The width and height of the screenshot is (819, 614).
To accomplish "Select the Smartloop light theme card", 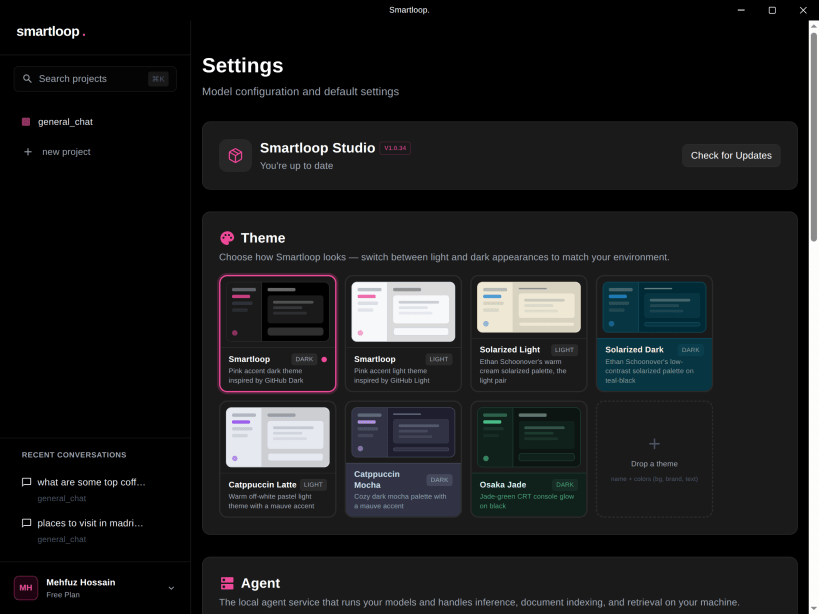I will 403,334.
